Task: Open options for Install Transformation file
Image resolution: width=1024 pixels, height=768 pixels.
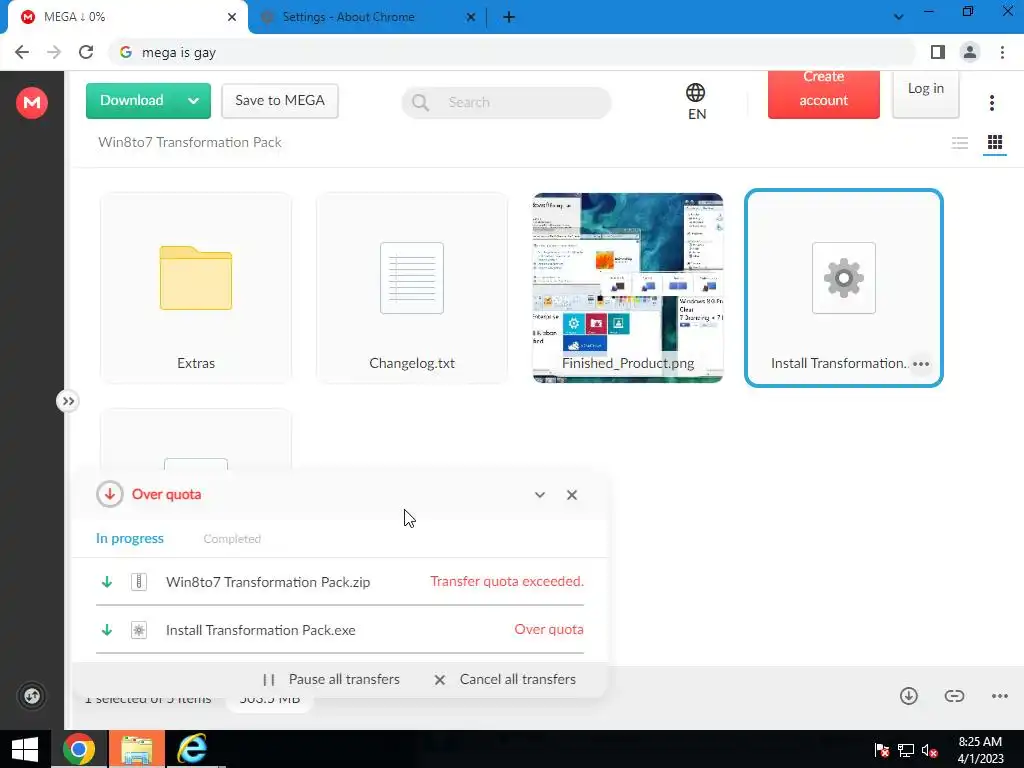Action: (x=921, y=364)
